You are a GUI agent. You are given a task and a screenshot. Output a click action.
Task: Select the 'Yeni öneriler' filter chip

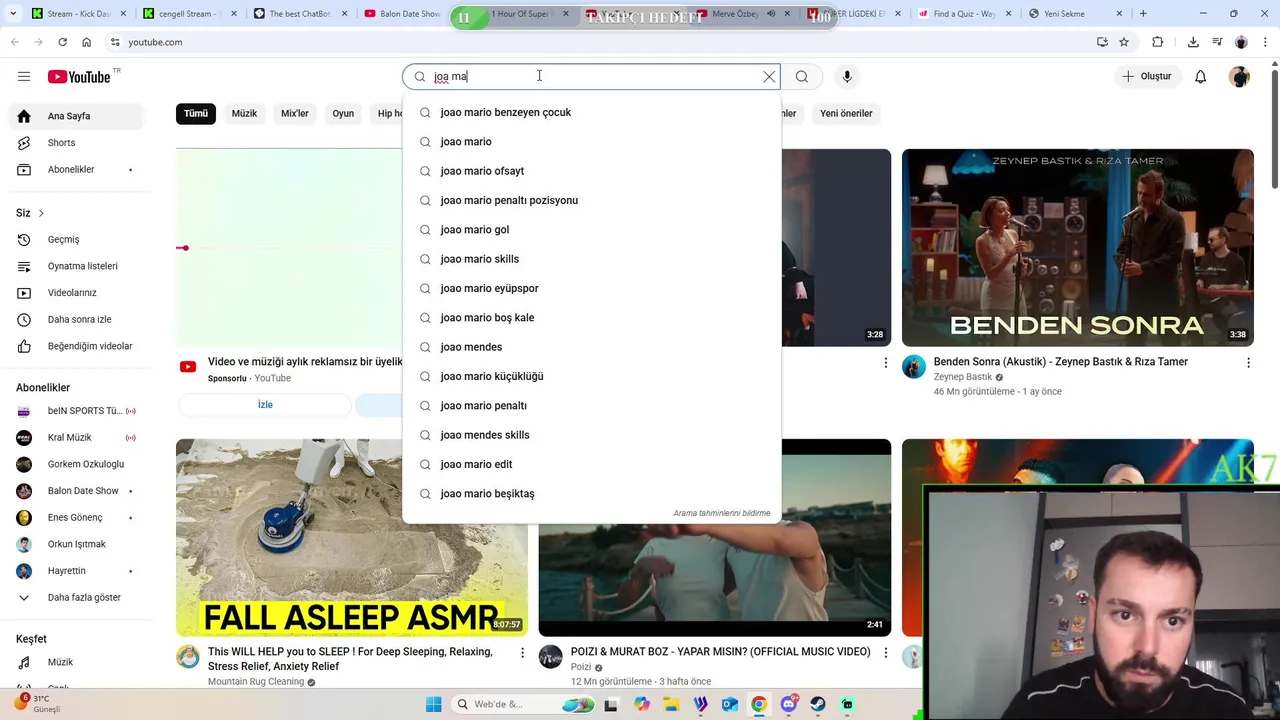(846, 113)
